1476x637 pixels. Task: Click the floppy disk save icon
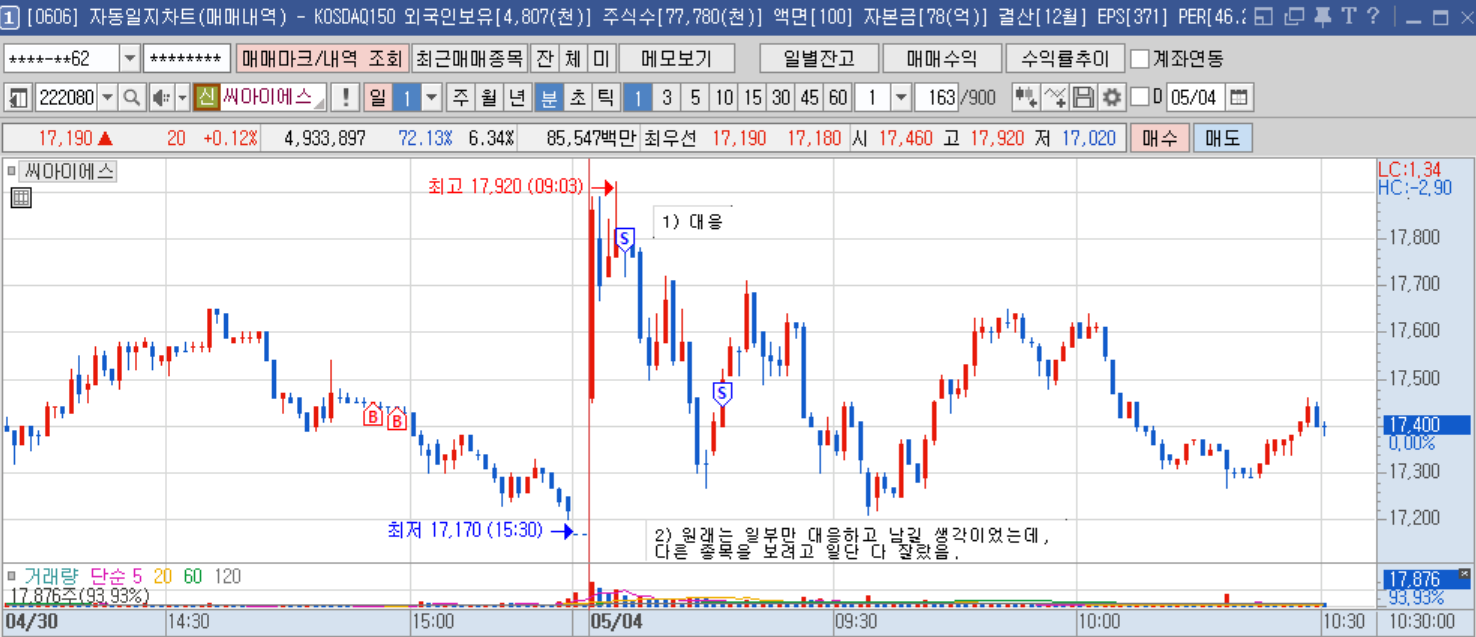click(1083, 98)
